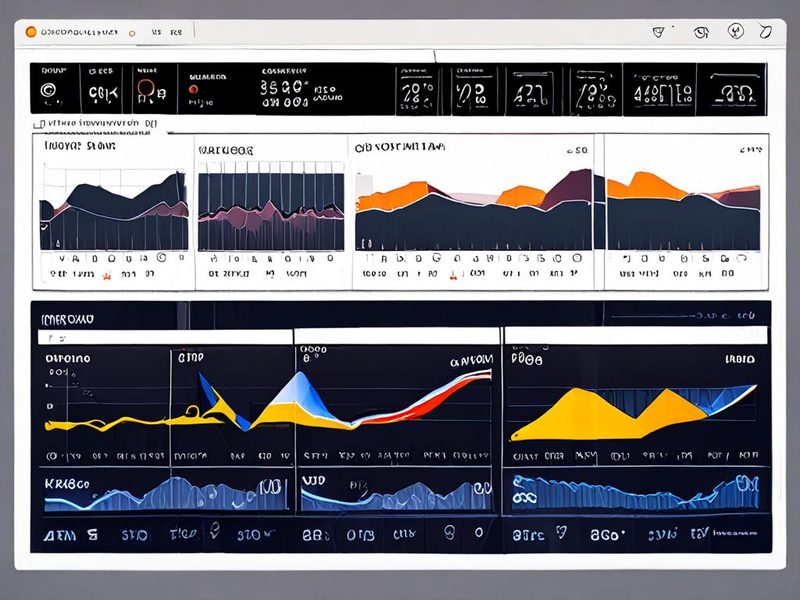Click the middle white input bar in the dark panel

point(397,336)
